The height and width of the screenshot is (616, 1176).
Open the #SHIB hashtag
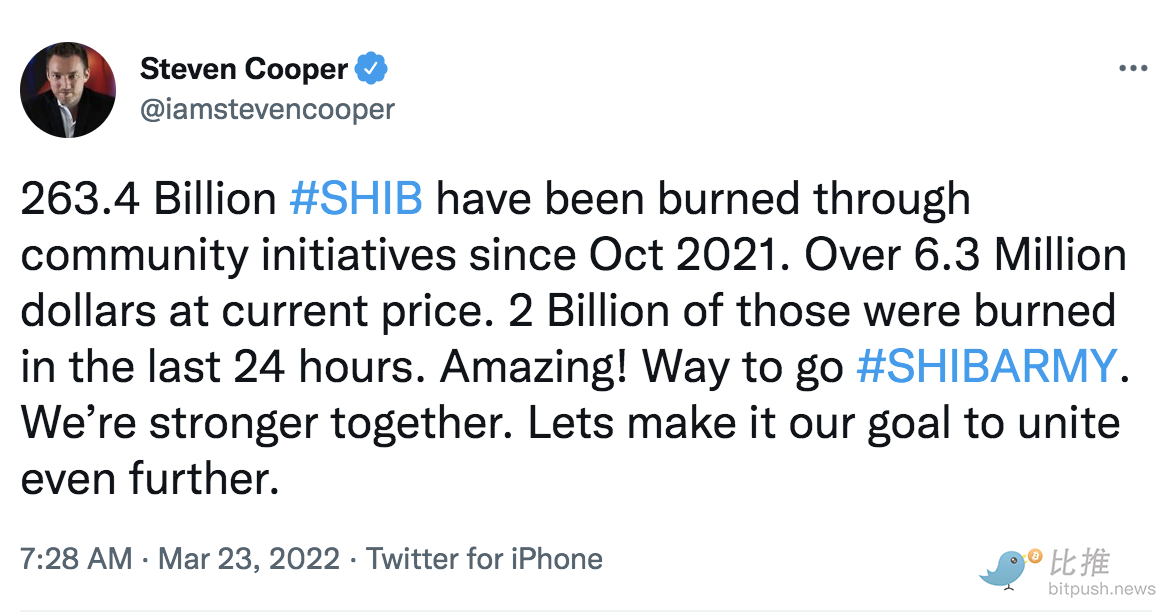(x=356, y=199)
